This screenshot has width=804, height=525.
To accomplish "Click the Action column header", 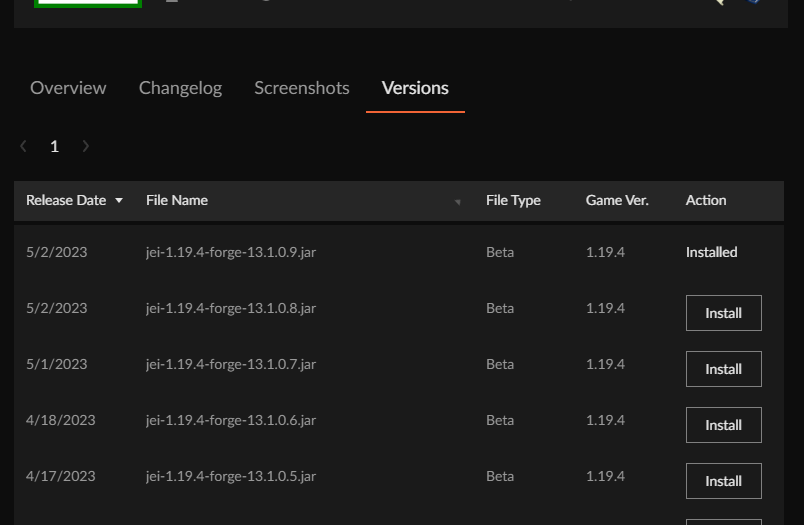I will pos(706,200).
